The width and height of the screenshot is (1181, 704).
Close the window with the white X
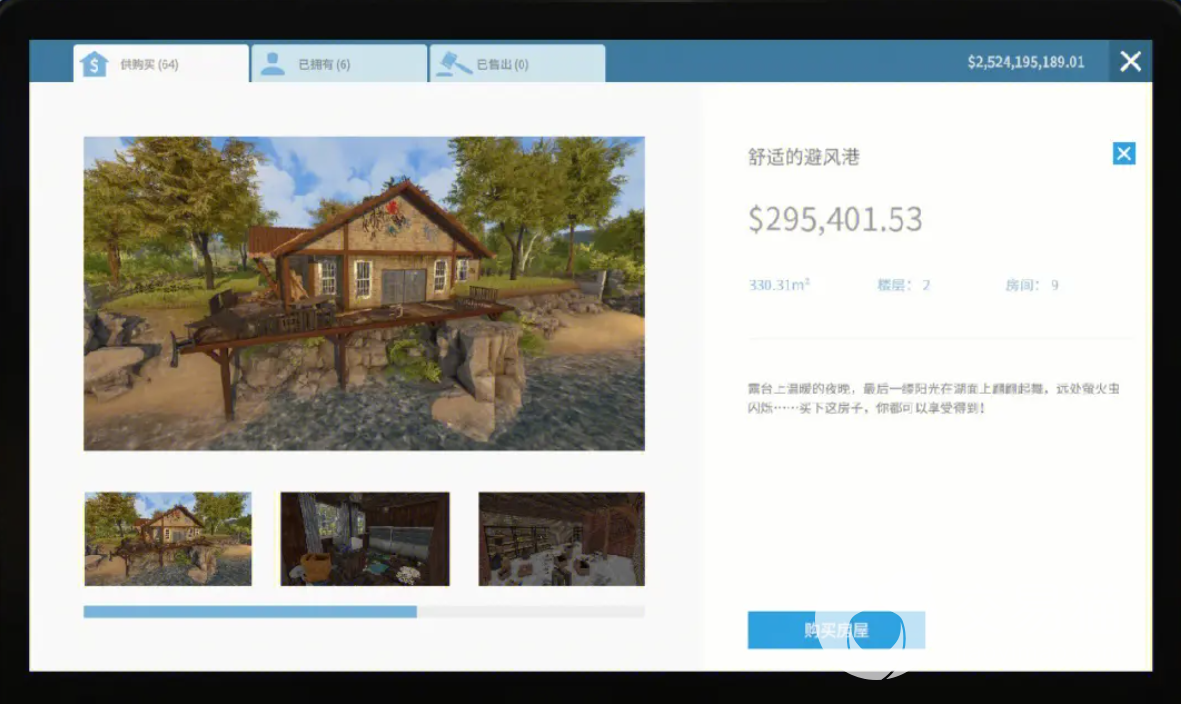click(x=1130, y=62)
